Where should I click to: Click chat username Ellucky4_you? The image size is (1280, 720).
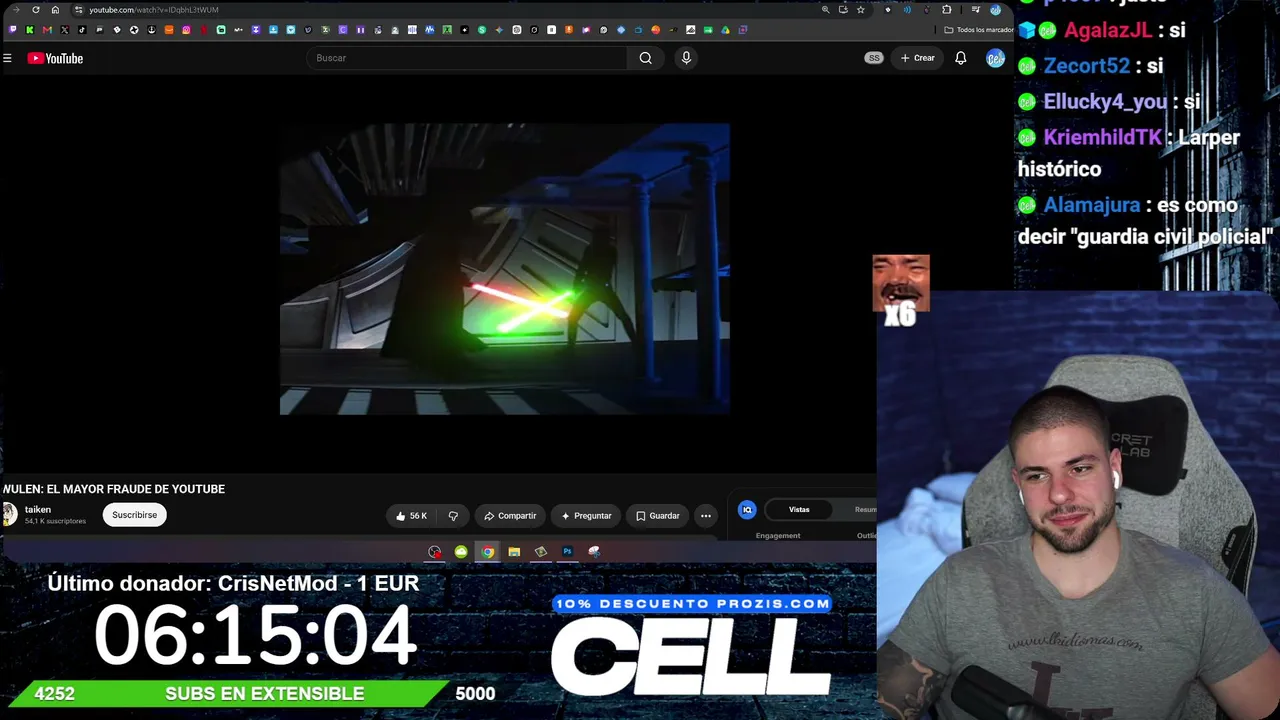click(x=1105, y=102)
